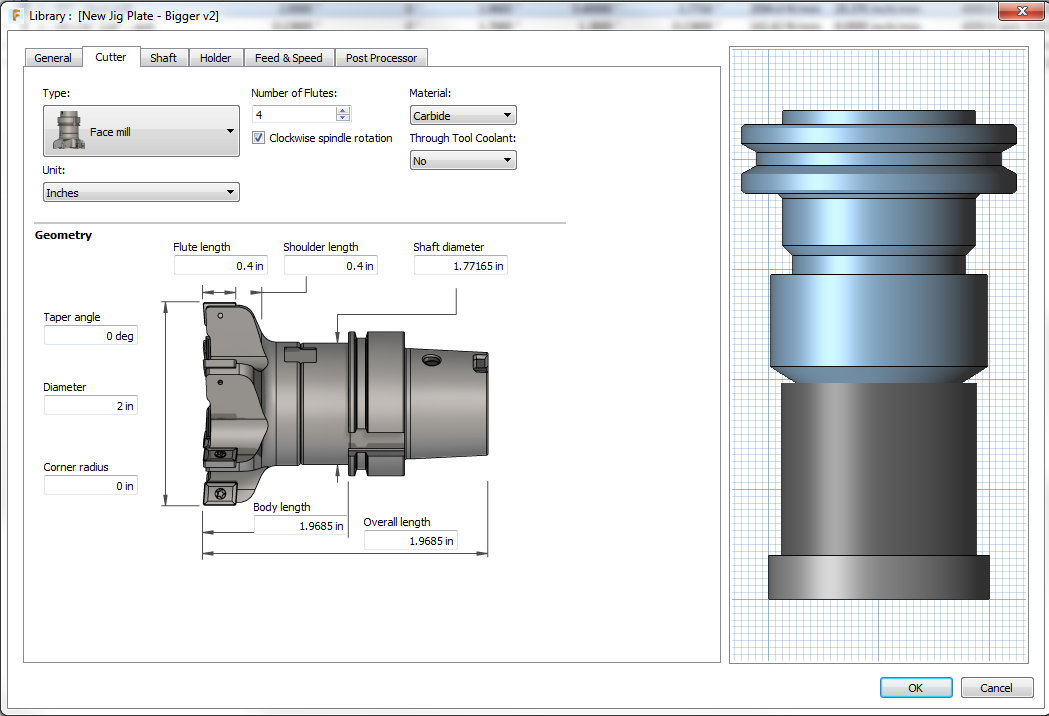Click the Fusion app icon in title bar
The image size is (1049, 716).
coord(16,16)
